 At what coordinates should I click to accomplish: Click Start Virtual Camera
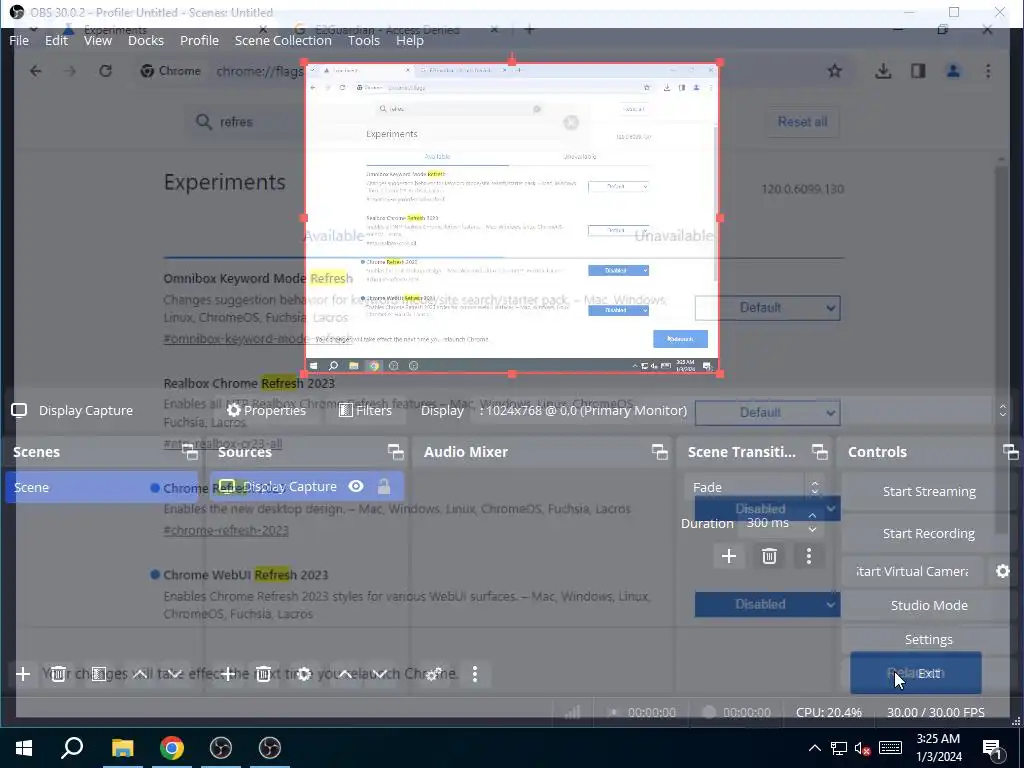912,571
